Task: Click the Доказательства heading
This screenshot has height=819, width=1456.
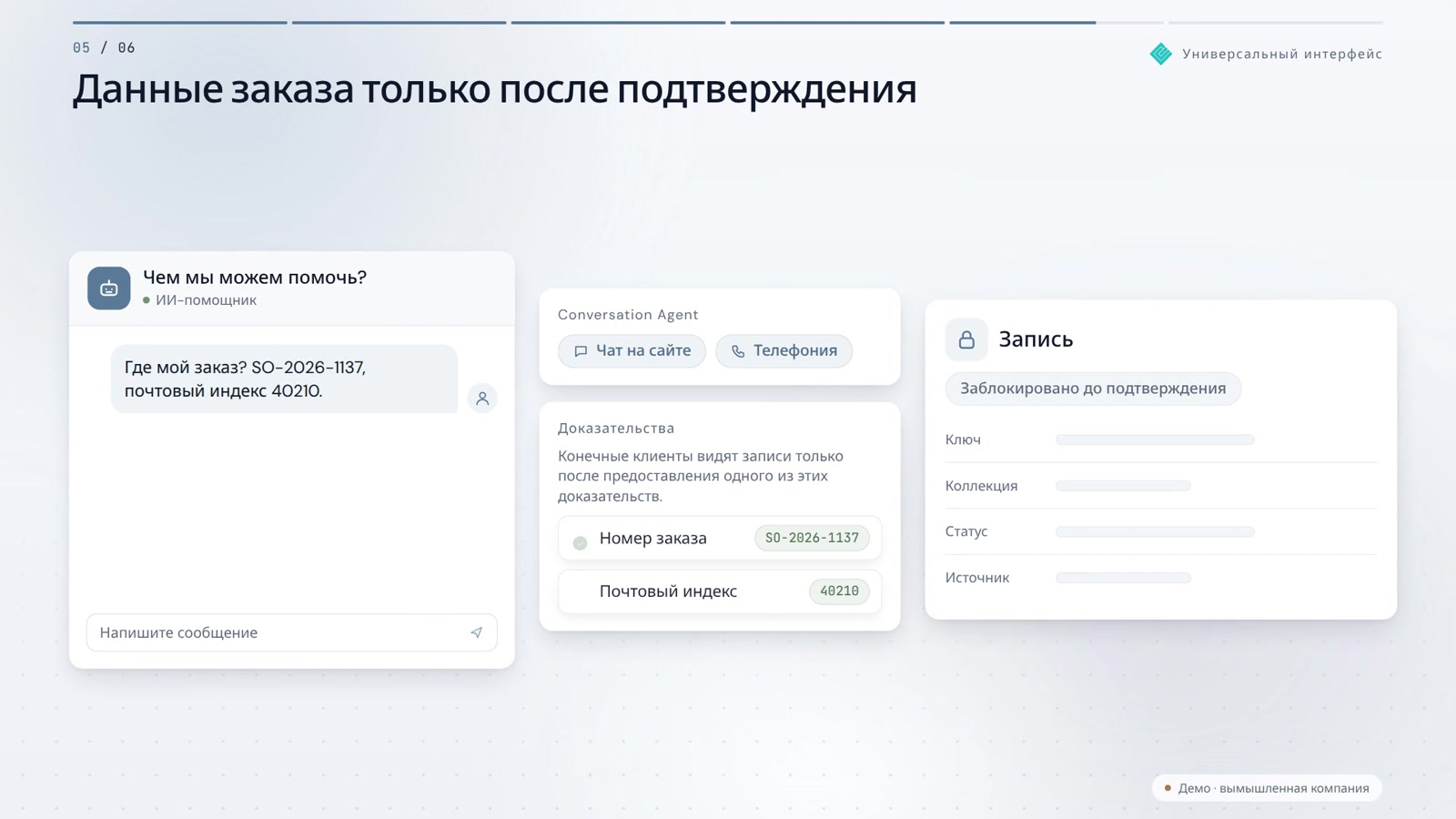Action: tap(616, 429)
